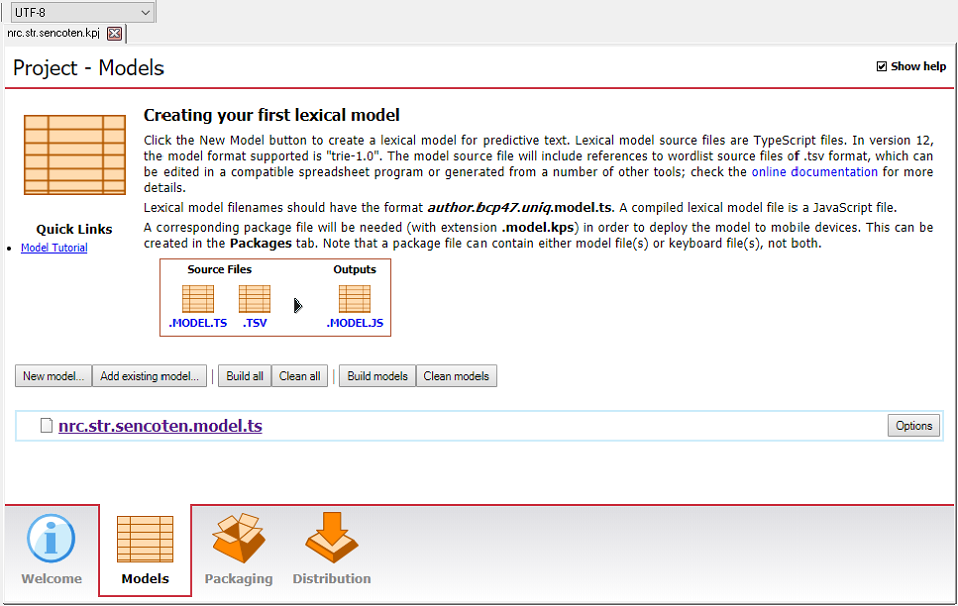
Task: Open the Model Tutorial link
Action: pos(54,247)
